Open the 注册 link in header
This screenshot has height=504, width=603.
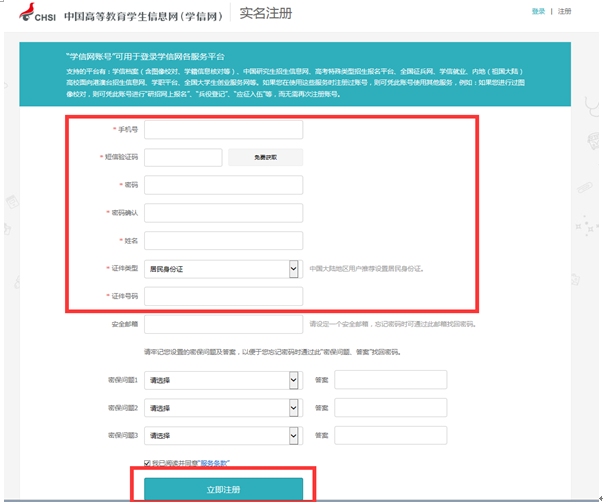click(565, 11)
